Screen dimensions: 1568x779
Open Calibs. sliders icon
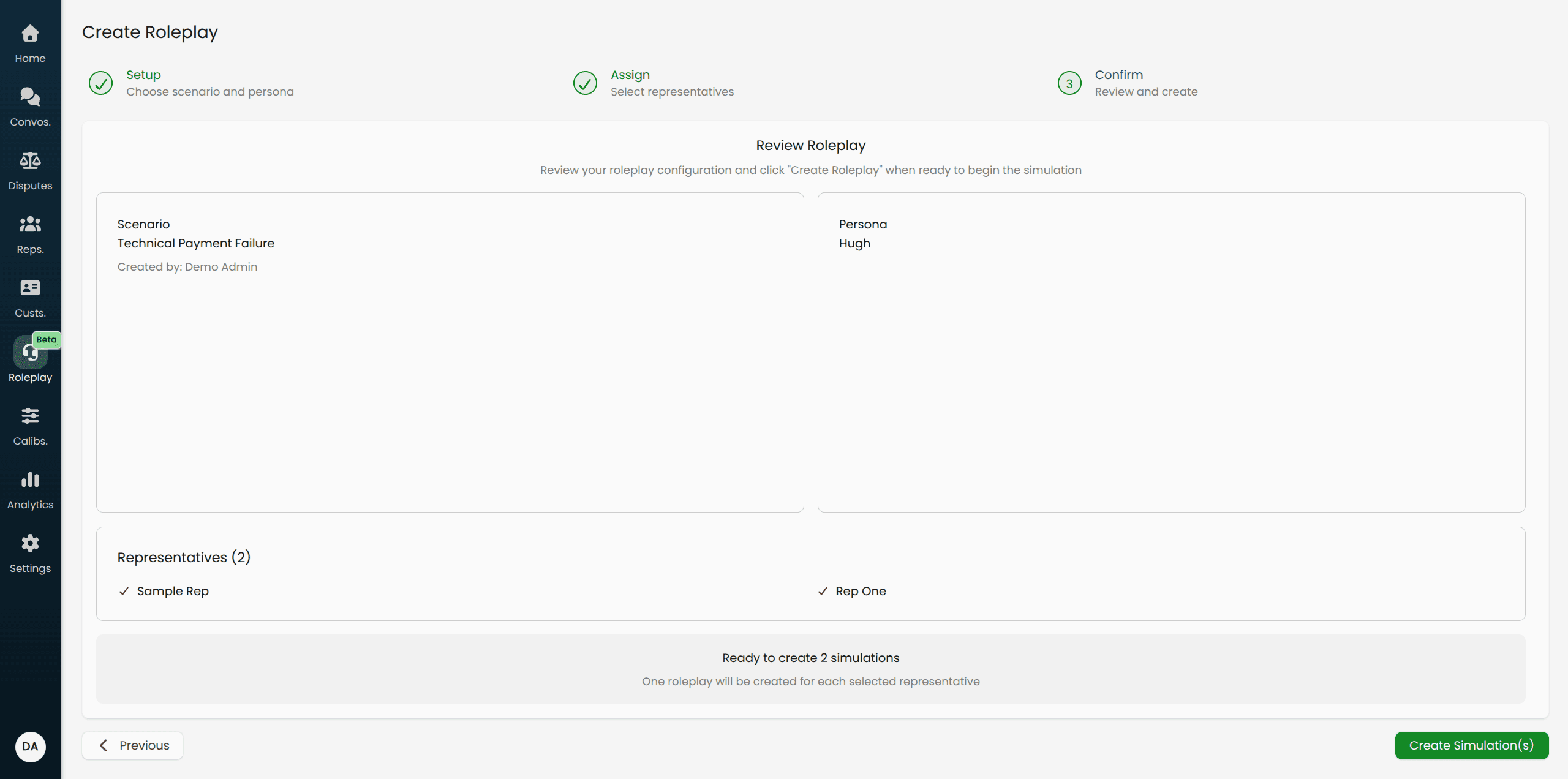30,416
